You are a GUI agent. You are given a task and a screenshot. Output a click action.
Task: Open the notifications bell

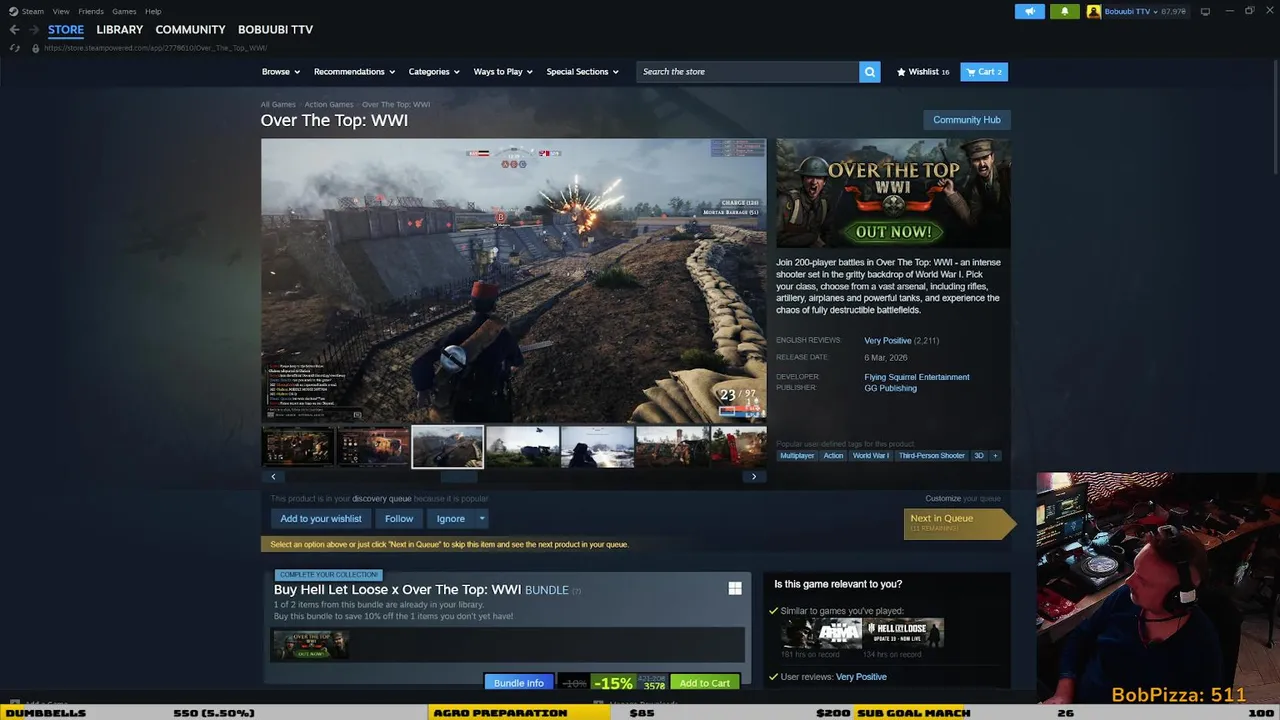click(1064, 11)
